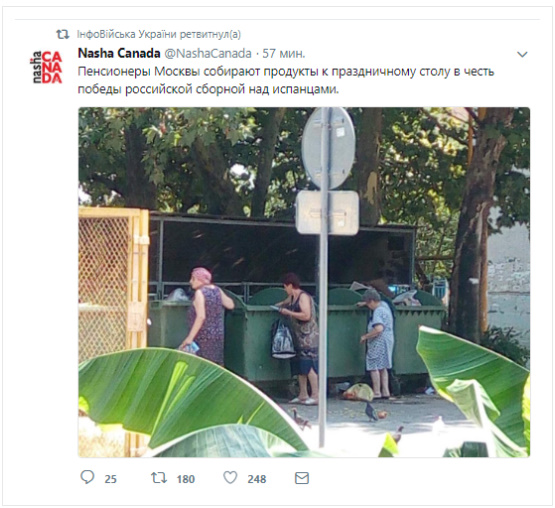Image resolution: width=555 pixels, height=508 pixels.
Task: Click the retweeted indicator icon above tweet
Action: tap(63, 34)
